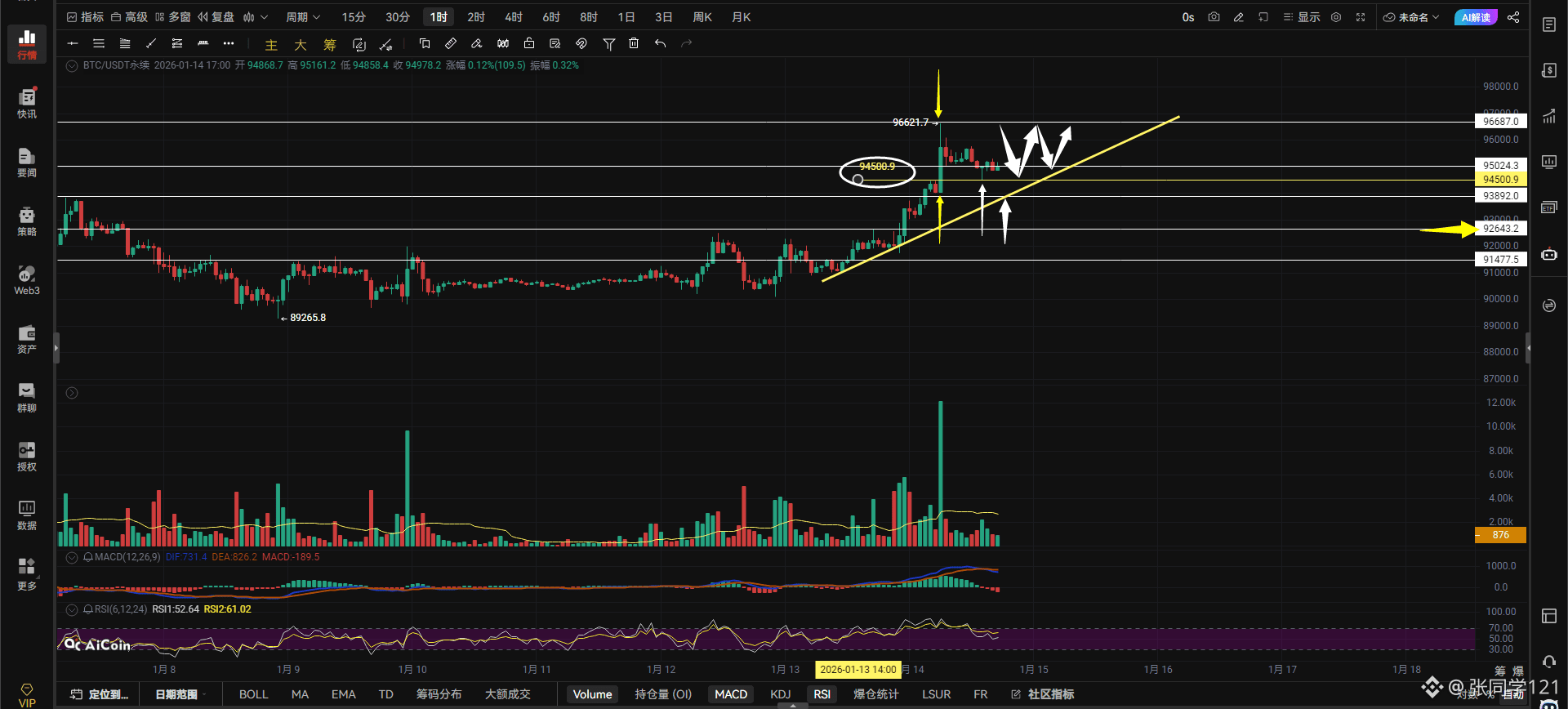Toggle the BOLL indicator
This screenshot has width=1568, height=709.
tap(253, 694)
